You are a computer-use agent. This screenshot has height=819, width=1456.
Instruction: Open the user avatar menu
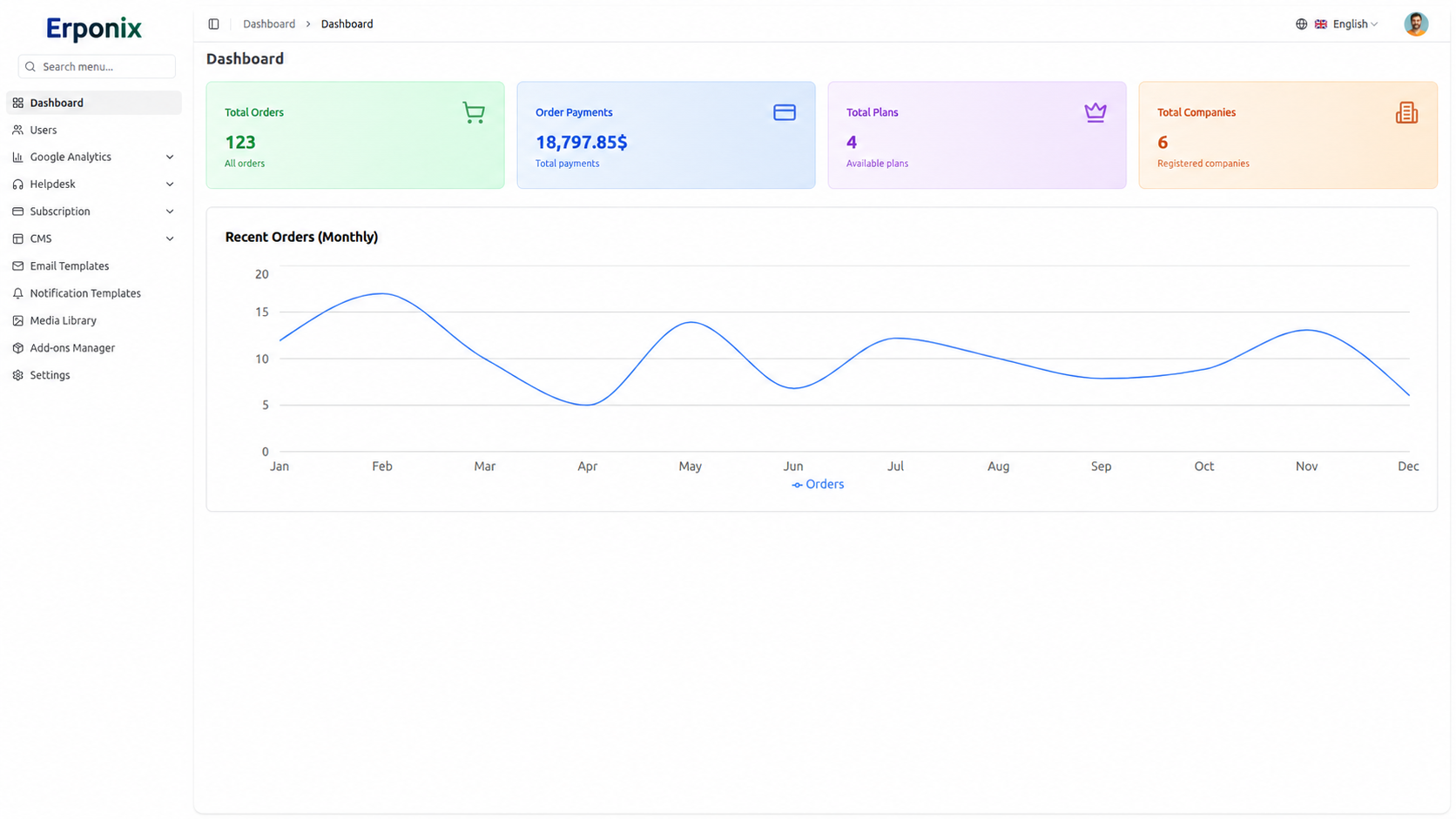[x=1416, y=24]
